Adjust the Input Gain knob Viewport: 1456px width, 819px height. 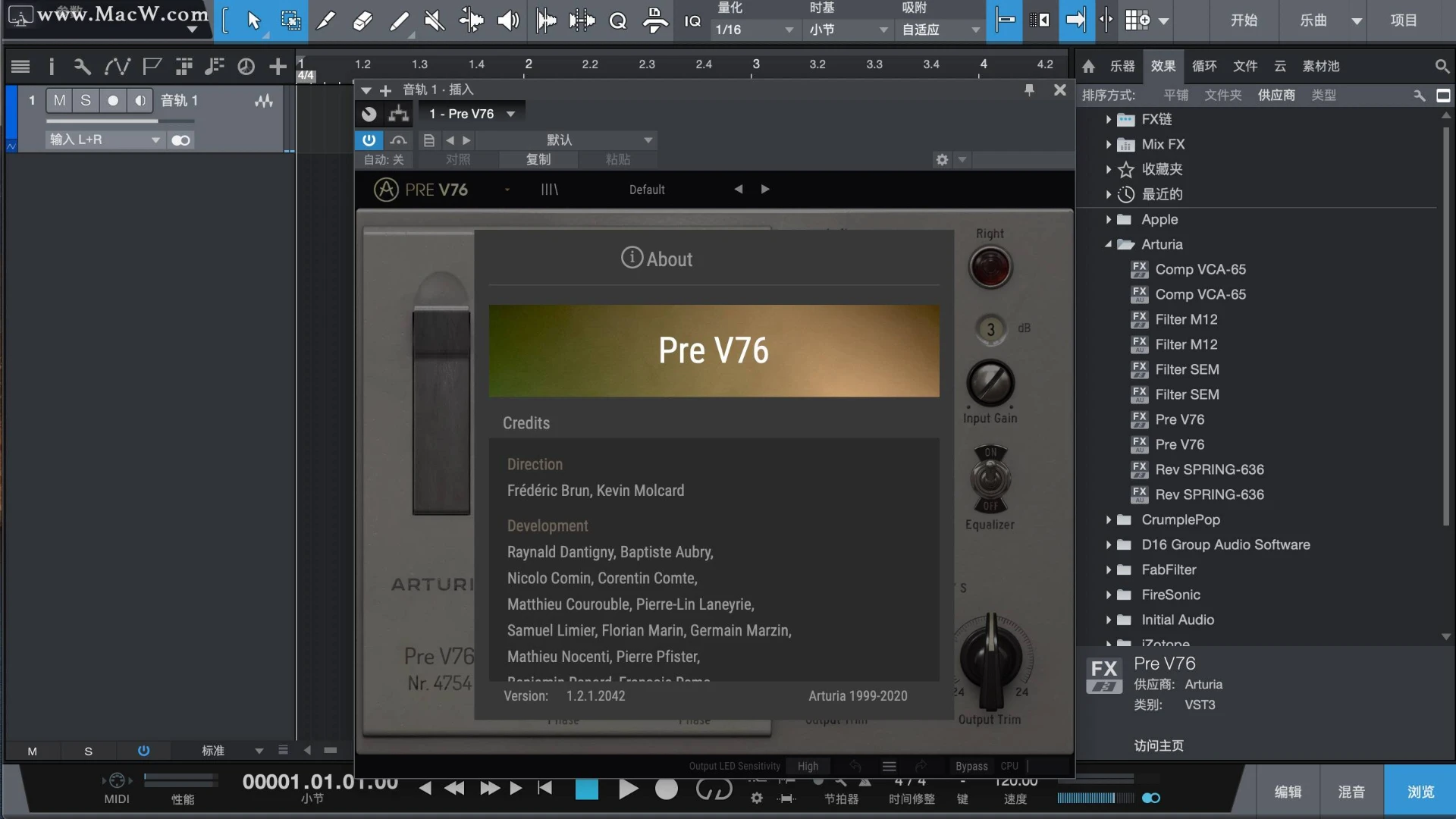(990, 384)
